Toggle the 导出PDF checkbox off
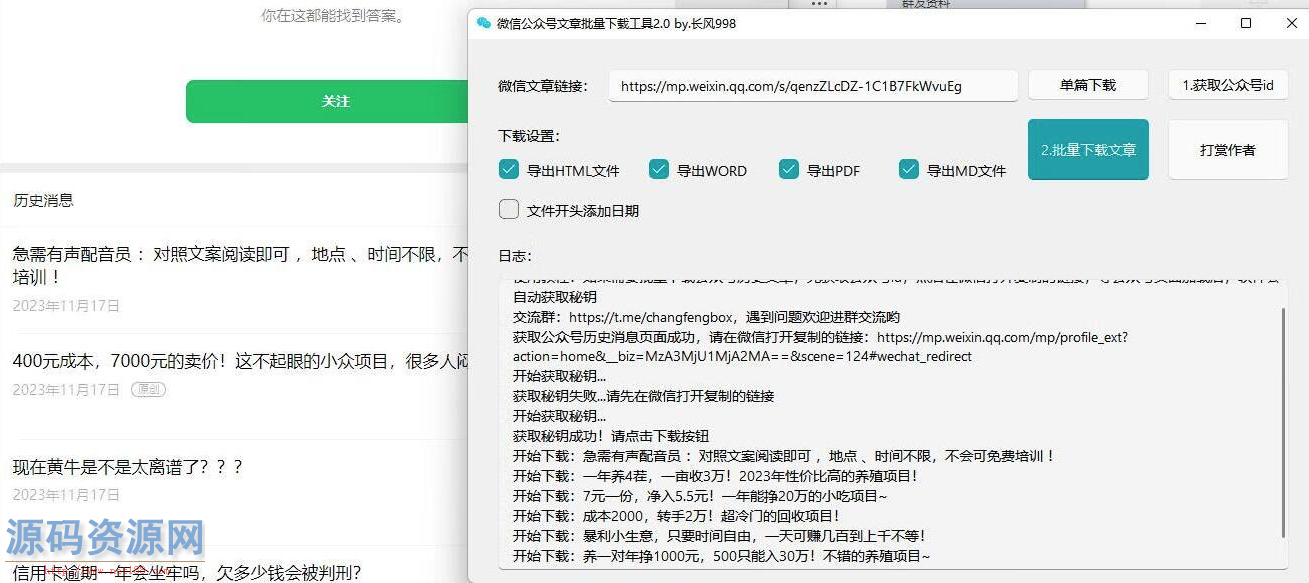Image resolution: width=1309 pixels, height=583 pixels. (789, 170)
